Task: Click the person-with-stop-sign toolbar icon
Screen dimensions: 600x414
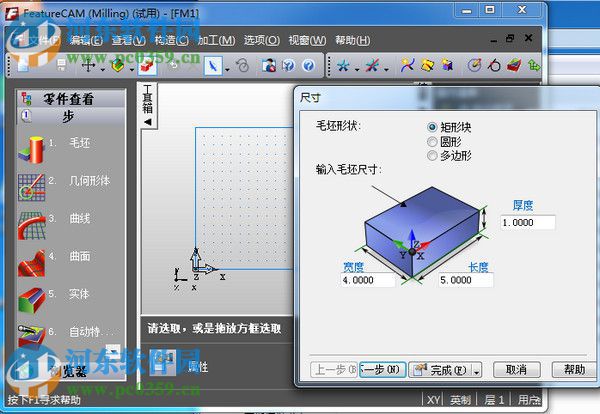Action: tap(268, 66)
